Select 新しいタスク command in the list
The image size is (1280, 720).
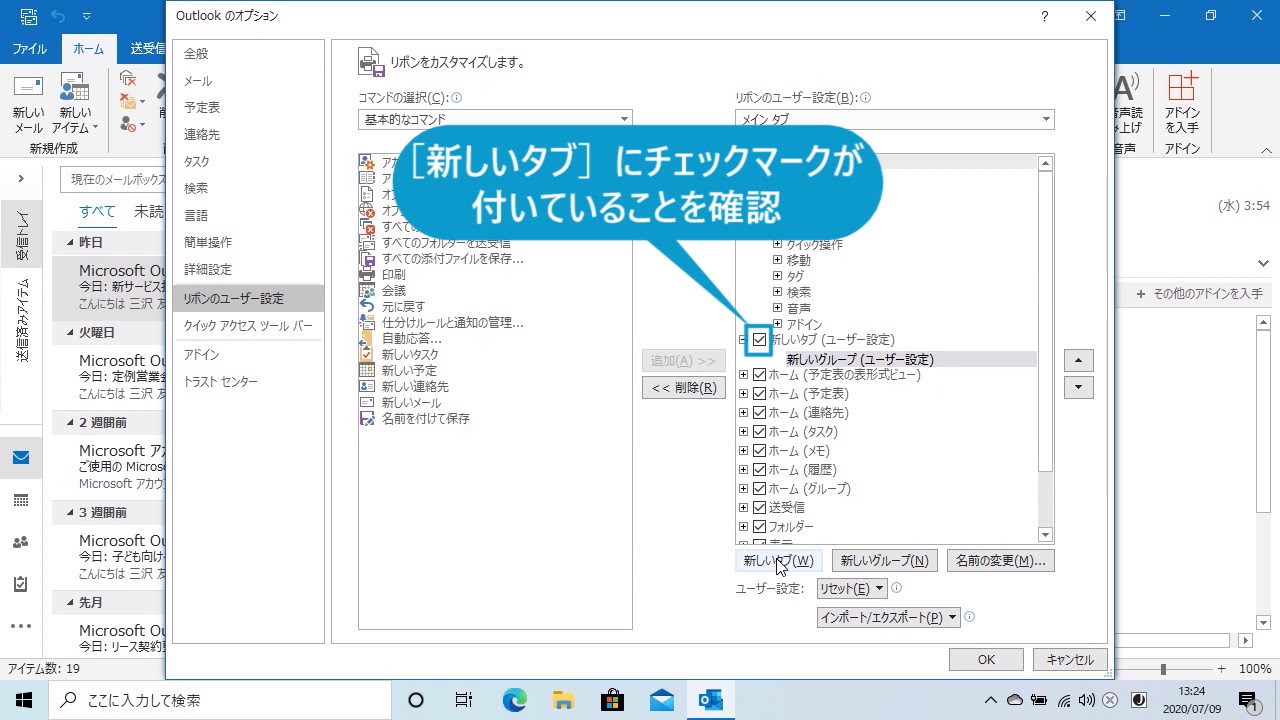tap(410, 354)
